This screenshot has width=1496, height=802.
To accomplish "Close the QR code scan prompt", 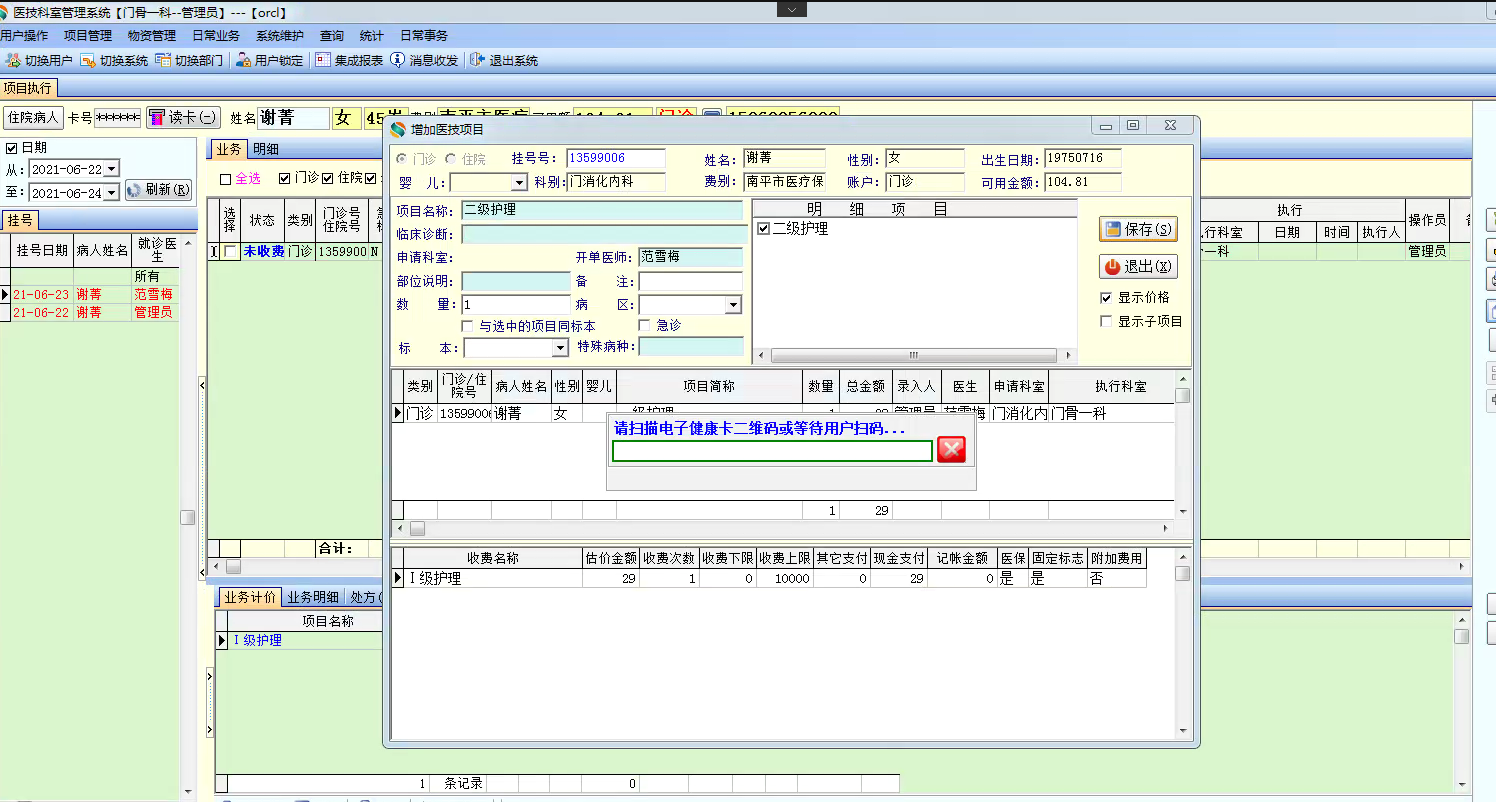I will pyautogui.click(x=951, y=450).
